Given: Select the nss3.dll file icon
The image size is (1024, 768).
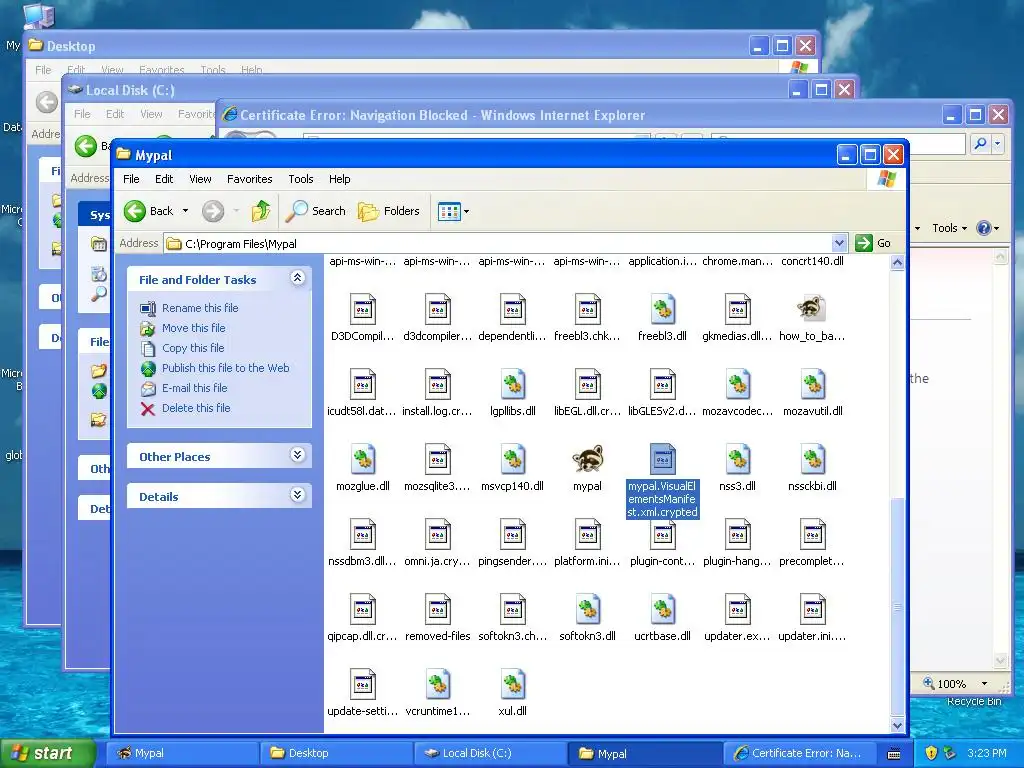Looking at the screenshot, I should 737,459.
